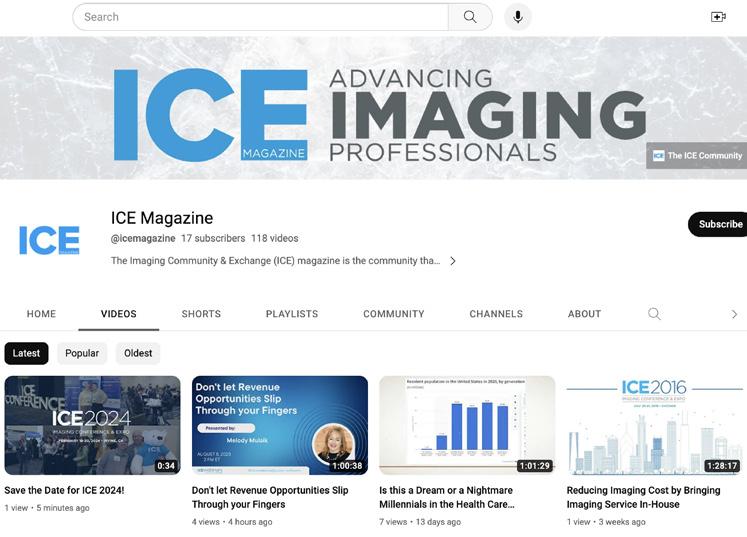
Task: Click the 1:00:38 duration badge
Action: (x=347, y=466)
